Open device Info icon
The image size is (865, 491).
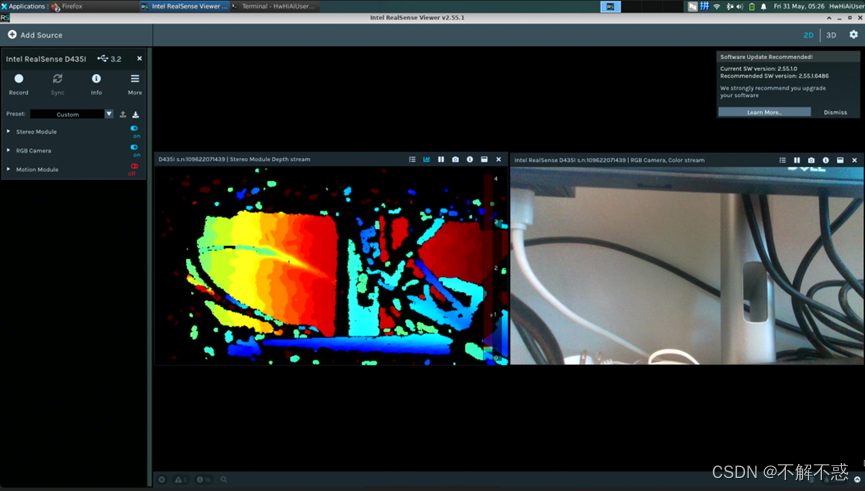coord(96,79)
